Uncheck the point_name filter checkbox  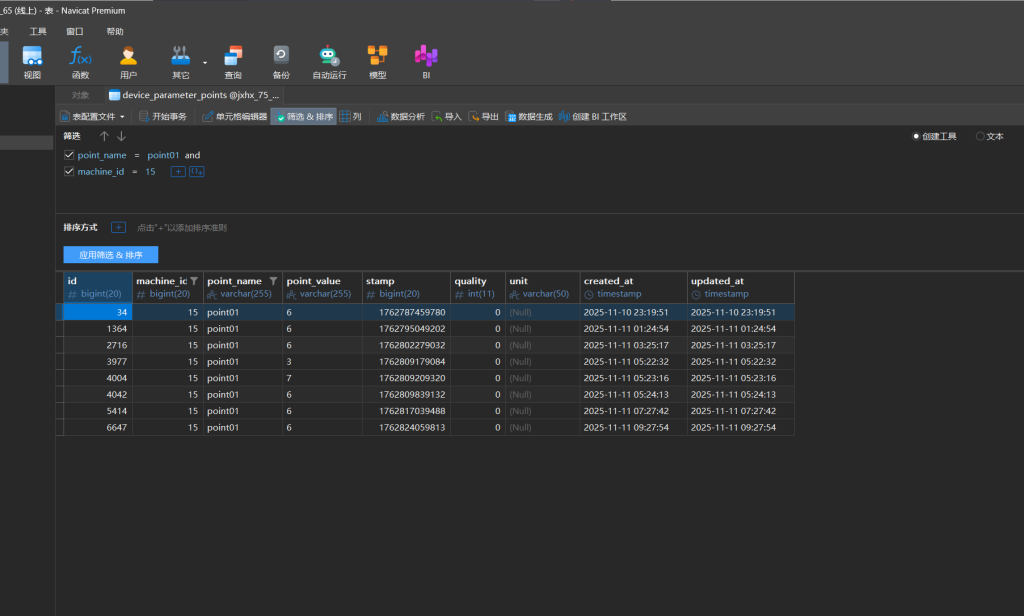(x=69, y=155)
